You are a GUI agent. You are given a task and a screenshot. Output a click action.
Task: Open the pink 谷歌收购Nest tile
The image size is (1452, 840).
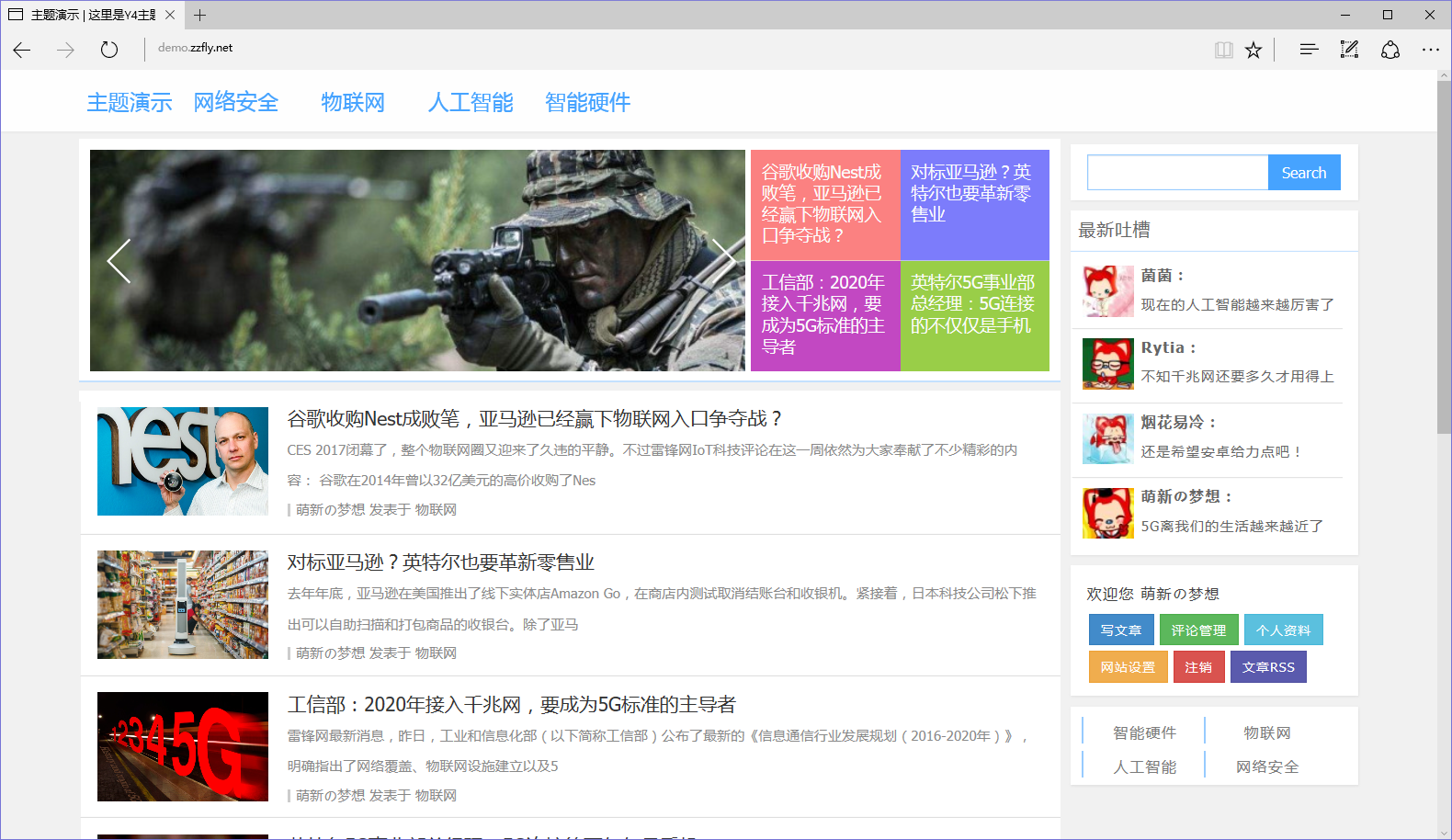click(x=825, y=205)
